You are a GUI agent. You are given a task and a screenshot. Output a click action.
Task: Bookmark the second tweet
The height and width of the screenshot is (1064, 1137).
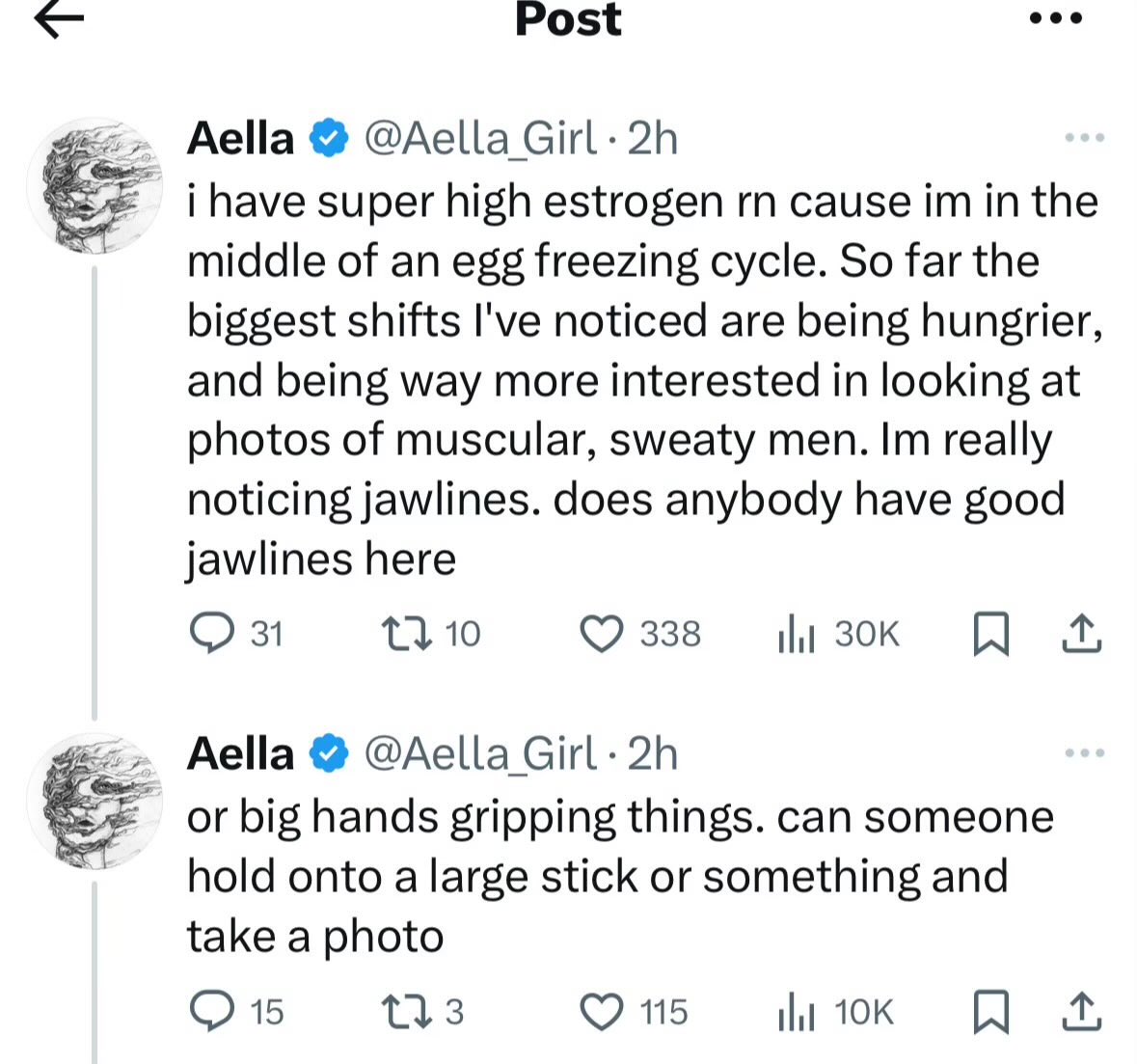[990, 1013]
